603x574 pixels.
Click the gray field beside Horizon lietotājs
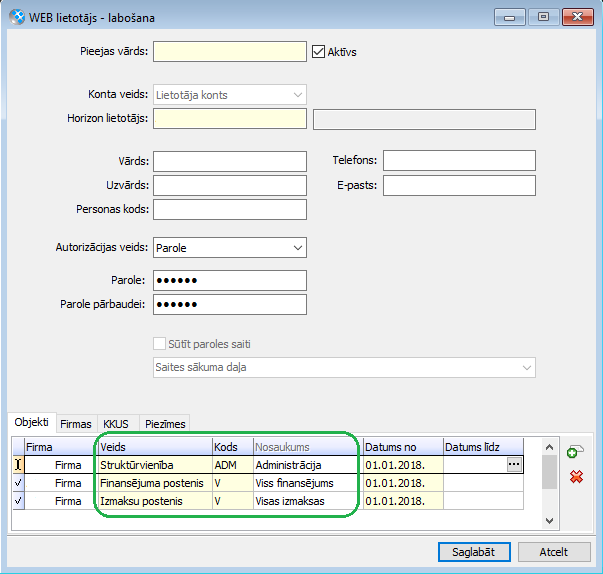click(424, 119)
